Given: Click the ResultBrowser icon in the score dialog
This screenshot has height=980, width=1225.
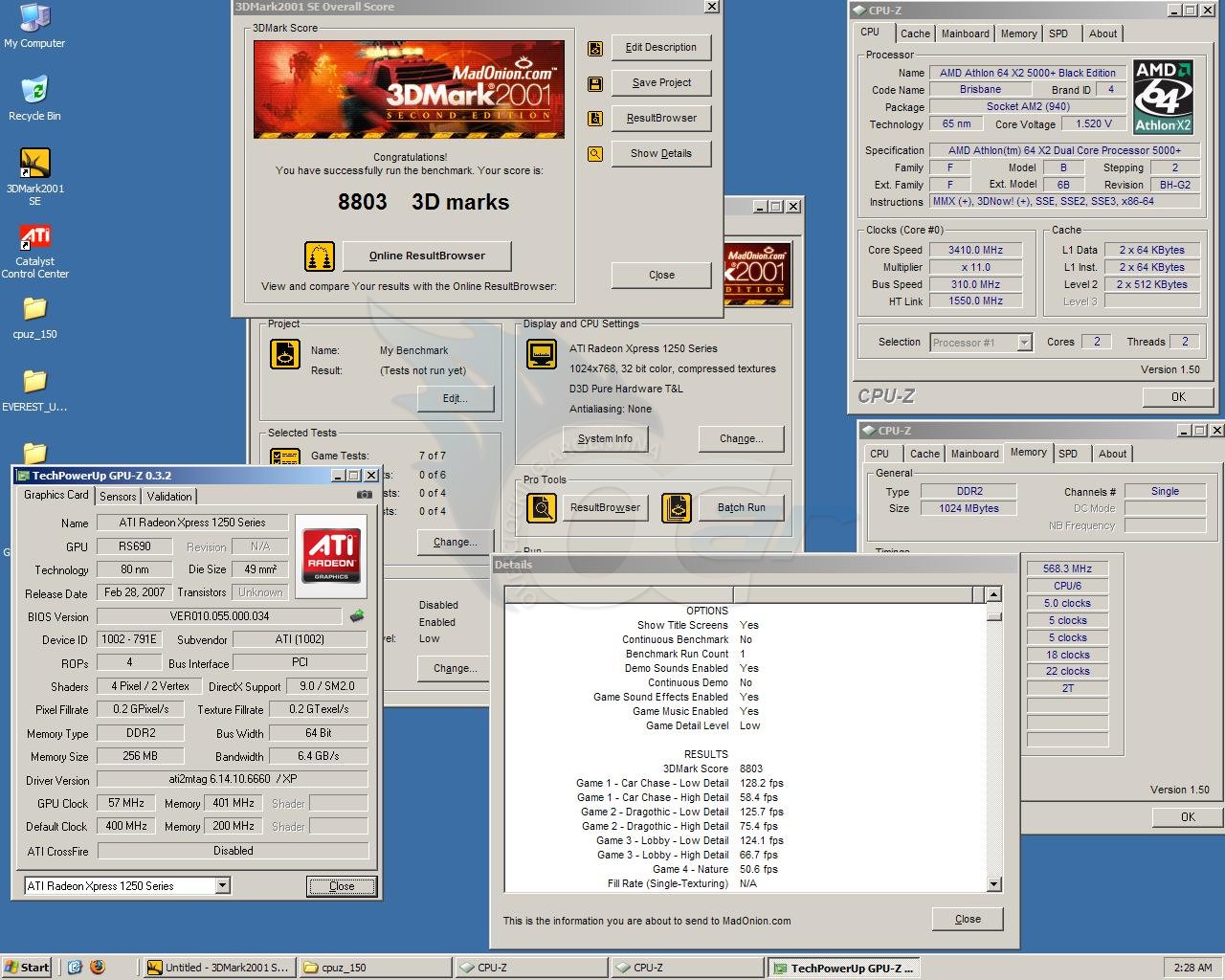Looking at the screenshot, I should (x=595, y=119).
